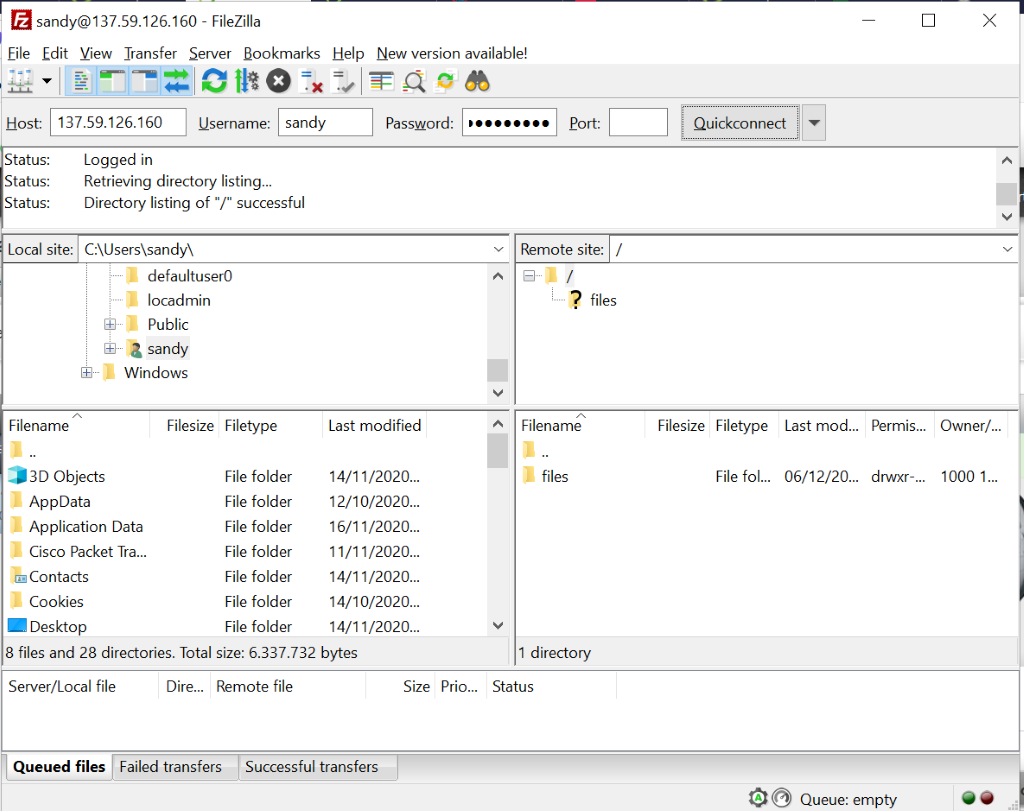
Task: Sort local list by Filename column
Action: pyautogui.click(x=76, y=426)
